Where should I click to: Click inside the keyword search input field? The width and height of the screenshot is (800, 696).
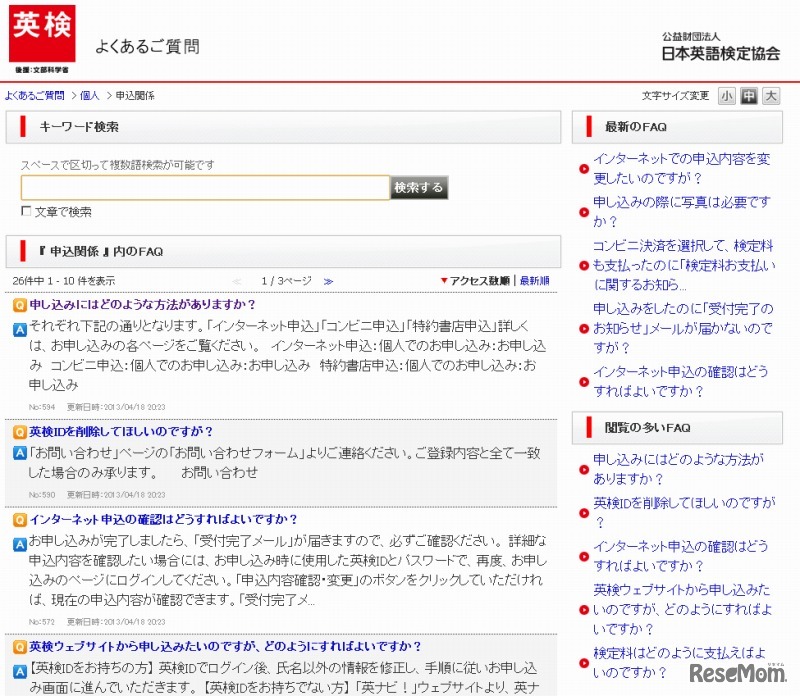tap(200, 188)
